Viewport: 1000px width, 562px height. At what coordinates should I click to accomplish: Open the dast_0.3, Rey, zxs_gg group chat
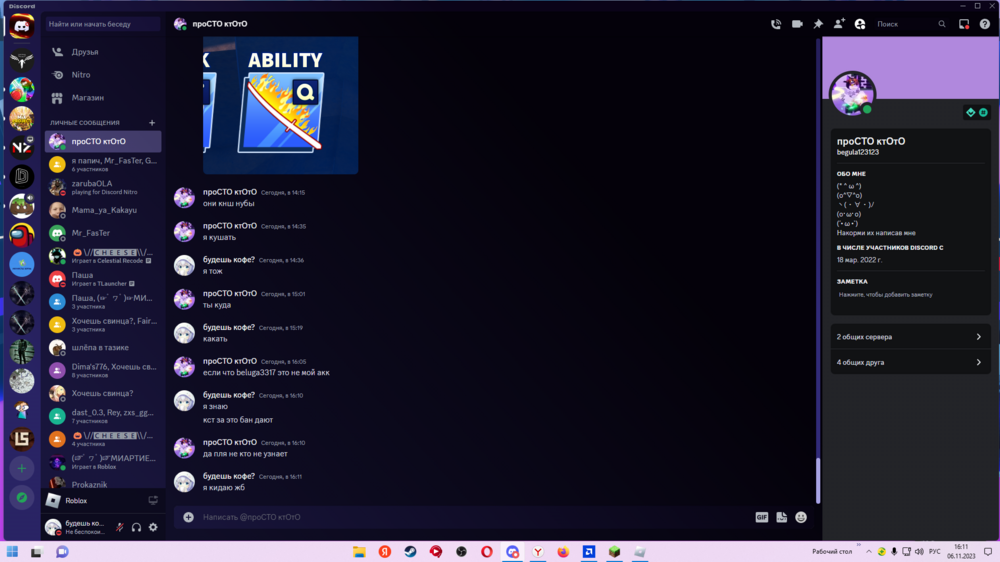103,417
